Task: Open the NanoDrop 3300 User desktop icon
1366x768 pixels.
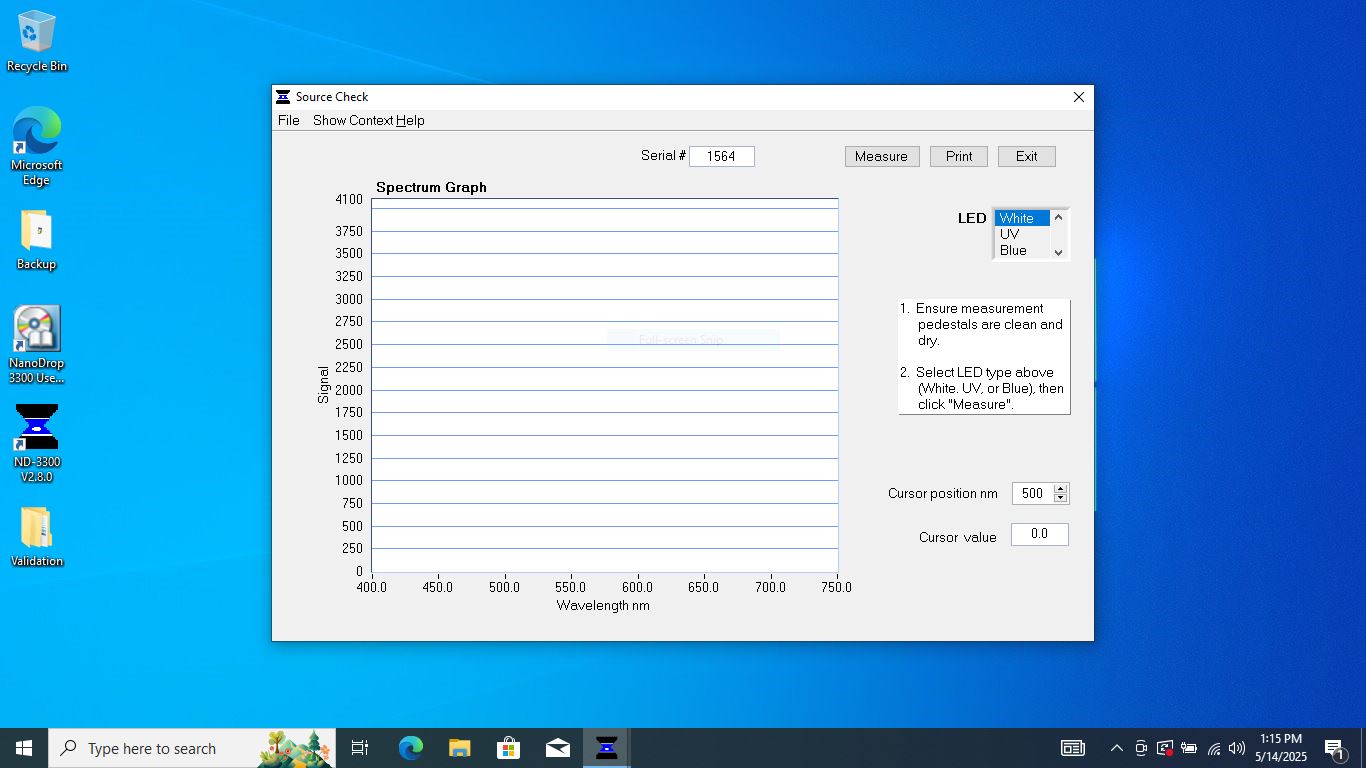Action: 37,331
